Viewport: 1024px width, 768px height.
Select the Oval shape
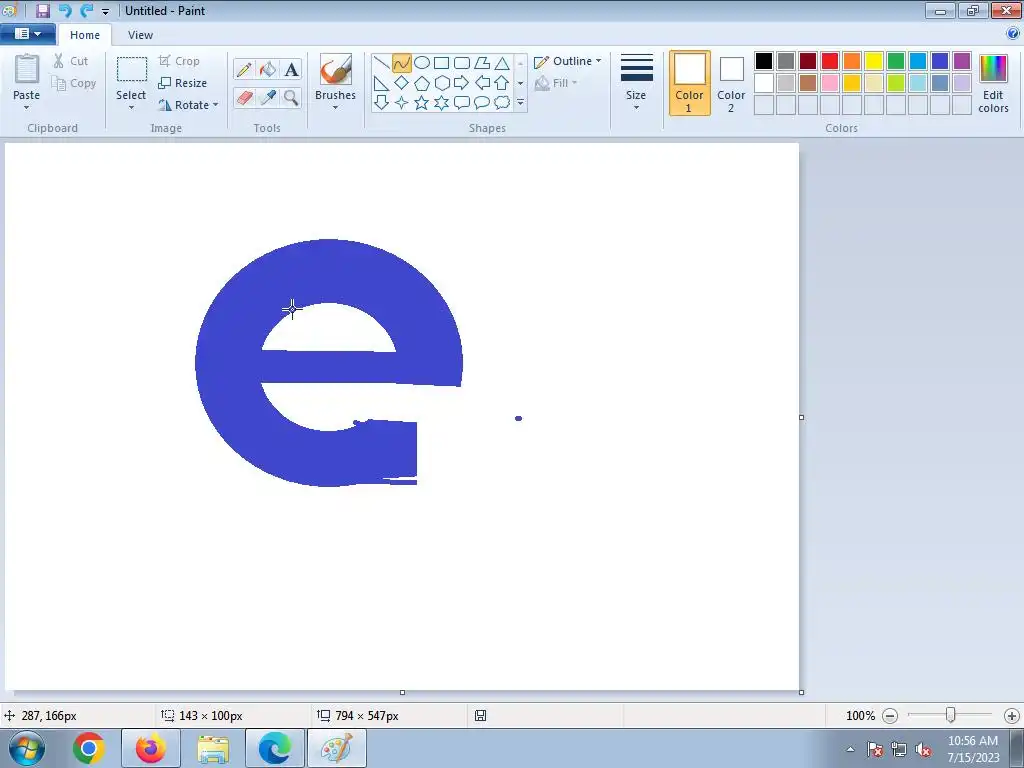(422, 63)
